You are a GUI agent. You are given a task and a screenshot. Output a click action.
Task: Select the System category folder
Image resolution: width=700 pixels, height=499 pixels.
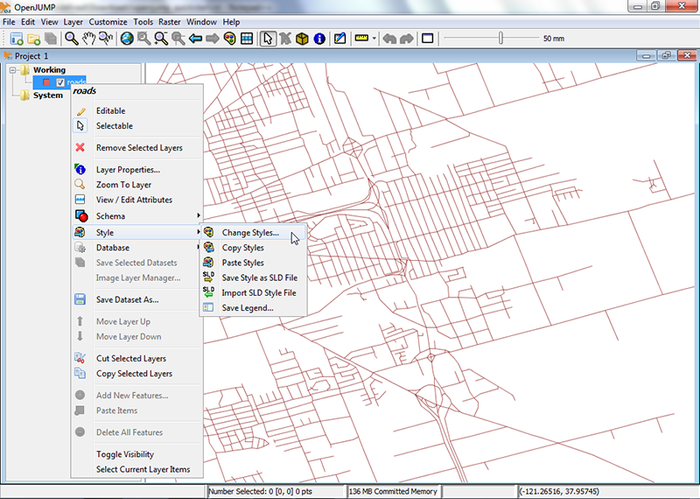48,96
